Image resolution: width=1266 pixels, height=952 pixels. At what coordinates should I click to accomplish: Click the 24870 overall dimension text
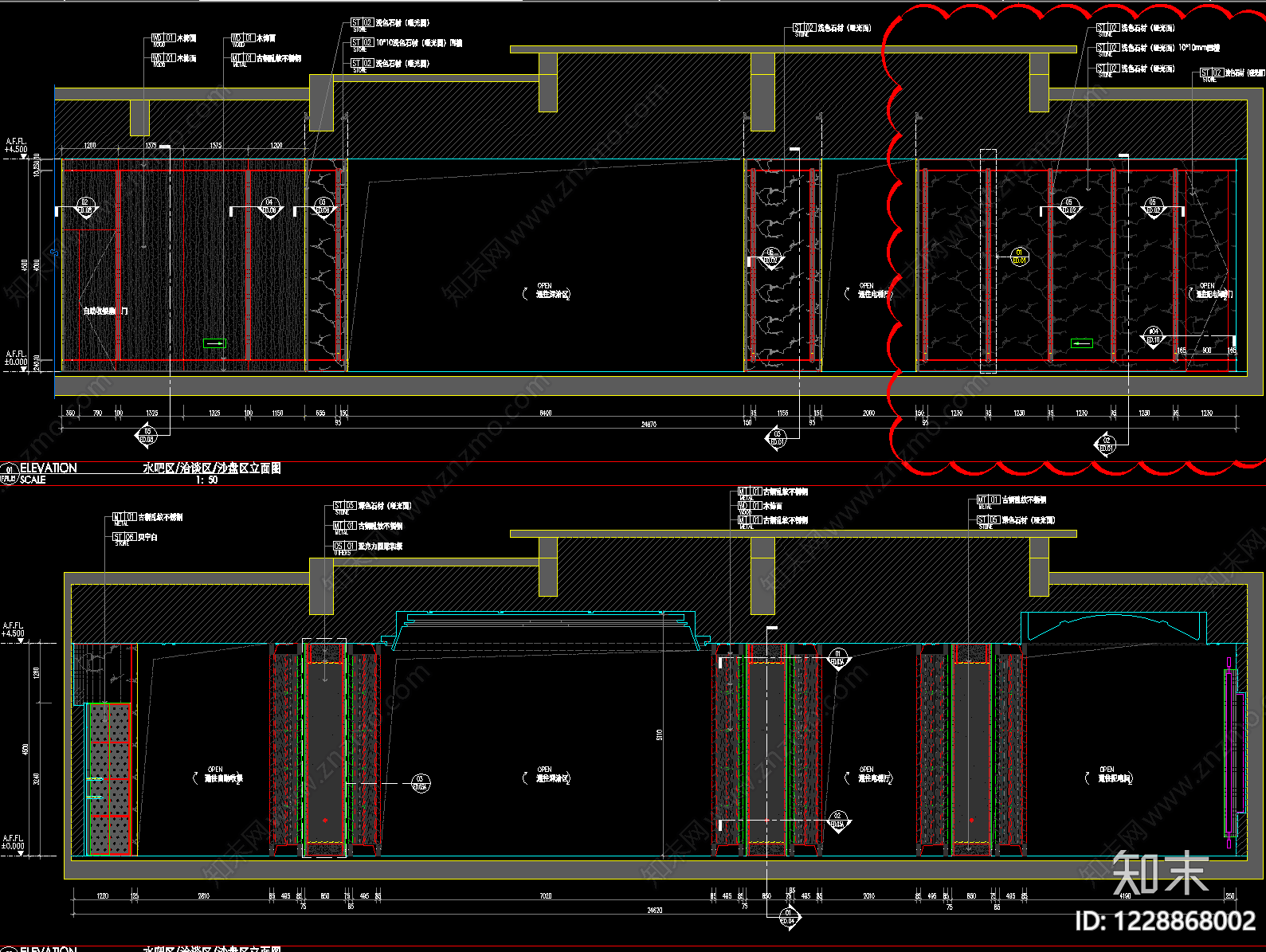pyautogui.click(x=649, y=425)
